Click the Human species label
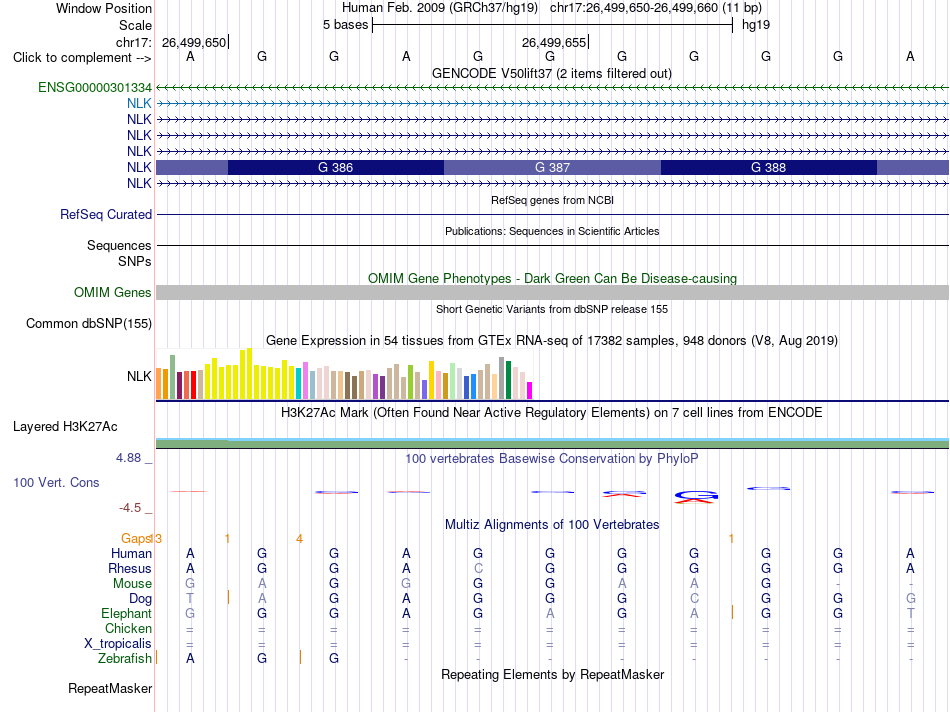950x712 pixels. coord(131,553)
